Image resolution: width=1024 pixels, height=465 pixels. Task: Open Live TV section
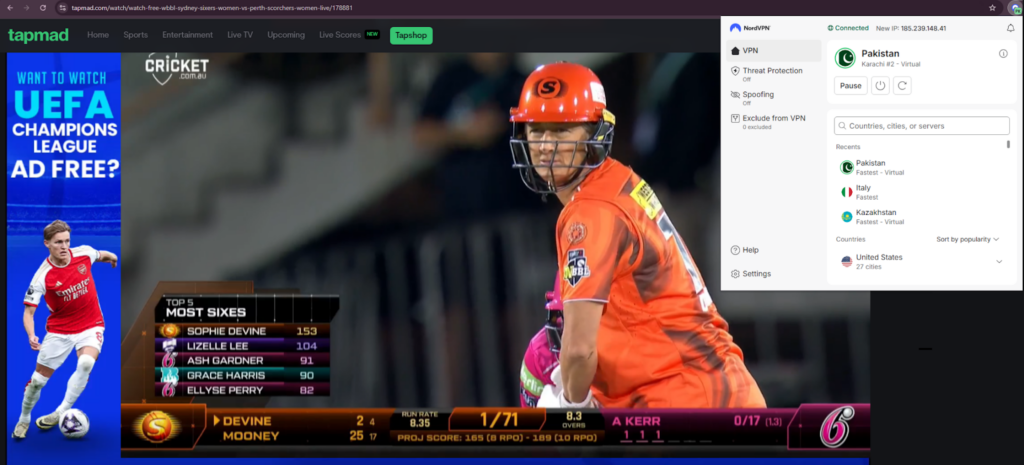pyautogui.click(x=240, y=35)
